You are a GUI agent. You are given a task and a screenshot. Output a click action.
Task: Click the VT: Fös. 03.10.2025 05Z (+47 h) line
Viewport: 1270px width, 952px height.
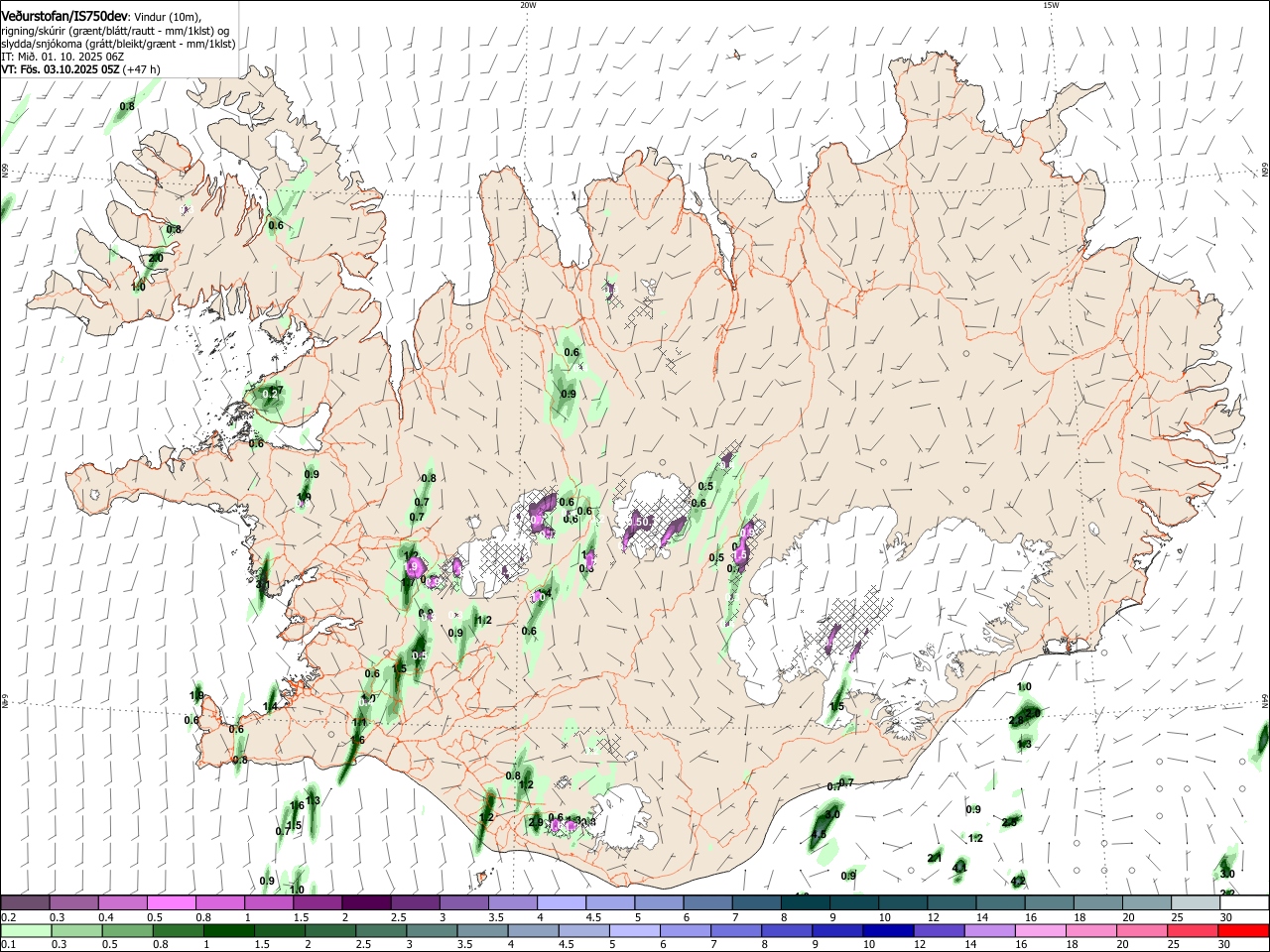tap(80, 69)
